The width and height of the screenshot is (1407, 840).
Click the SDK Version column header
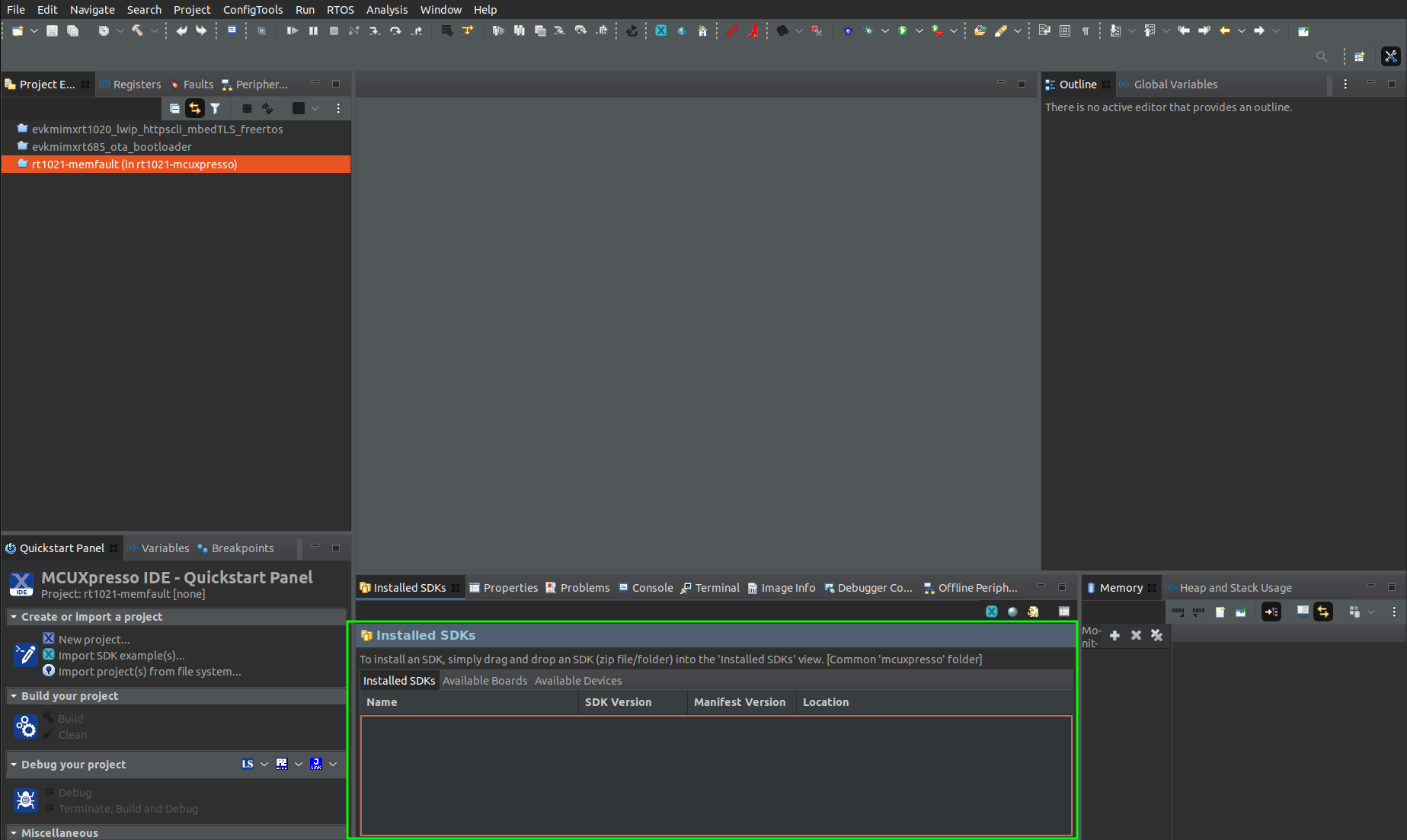click(x=618, y=702)
